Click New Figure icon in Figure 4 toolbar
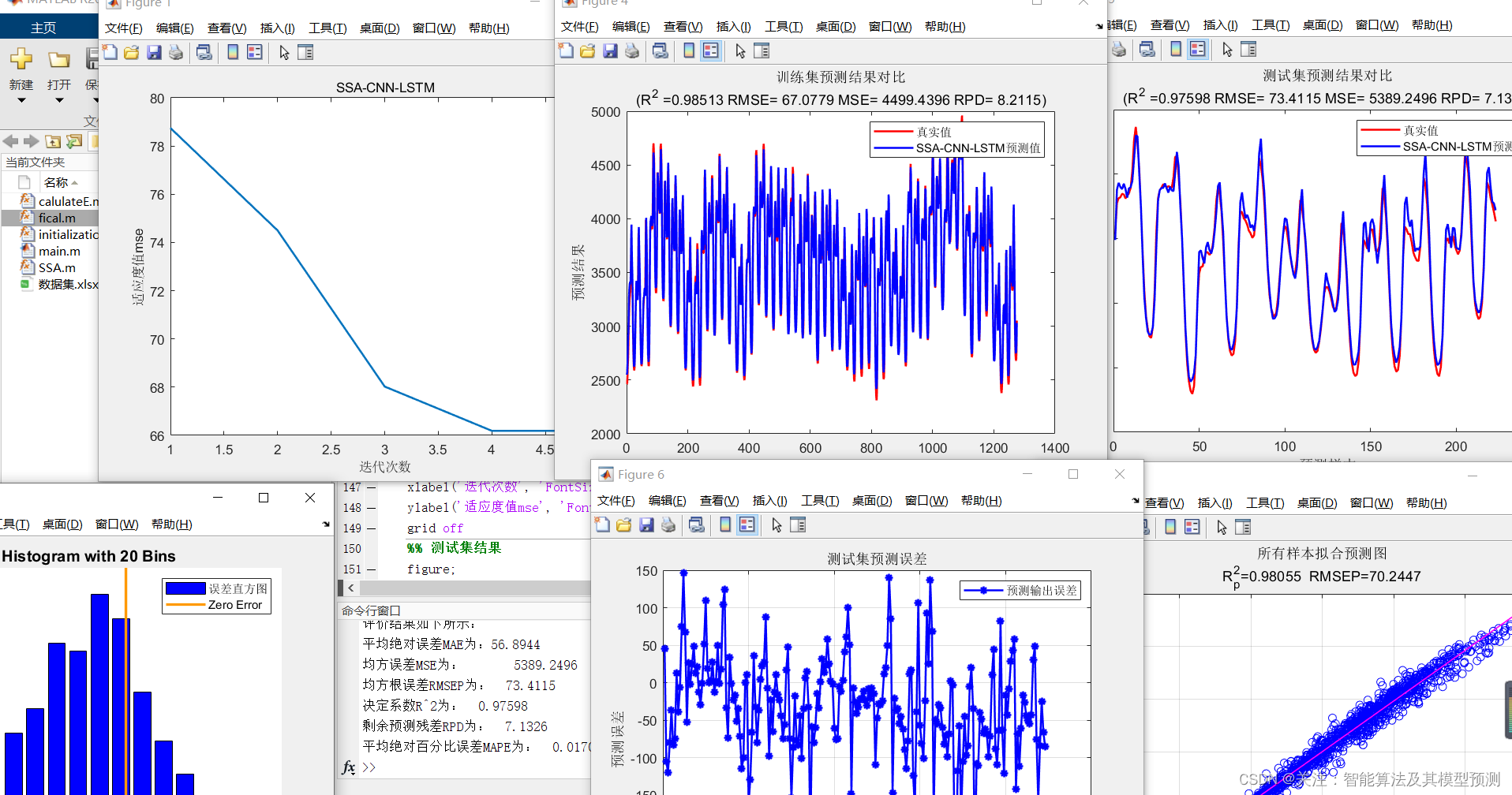 pyautogui.click(x=567, y=50)
